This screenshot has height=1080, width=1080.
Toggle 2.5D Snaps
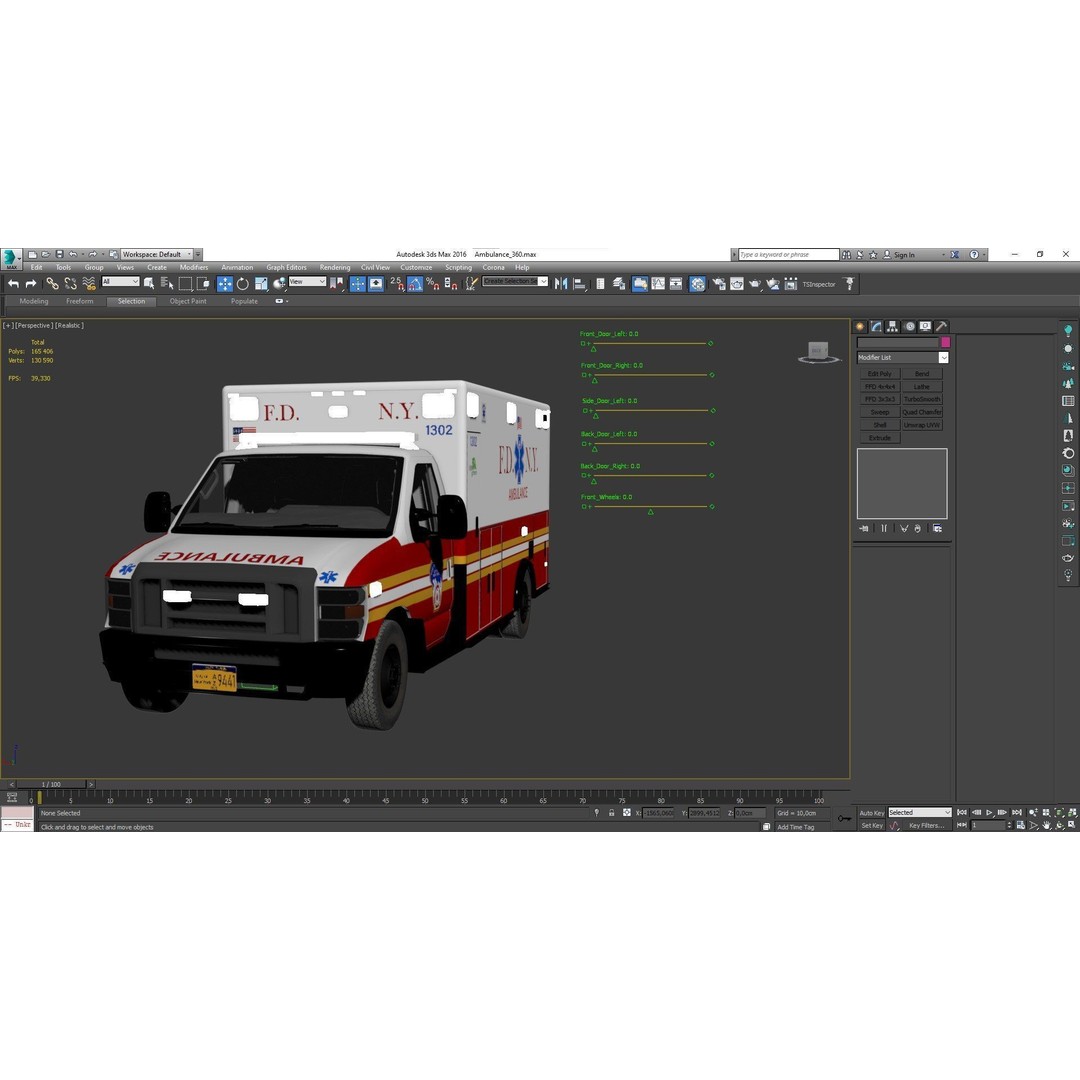tap(397, 284)
